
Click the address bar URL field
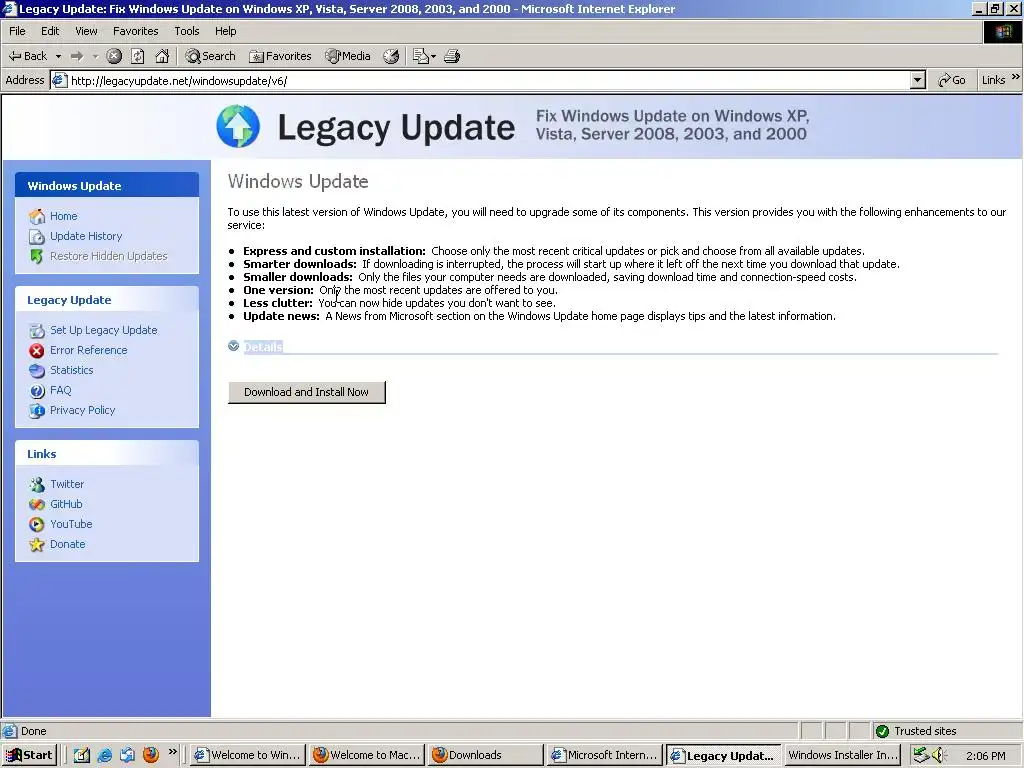click(480, 81)
